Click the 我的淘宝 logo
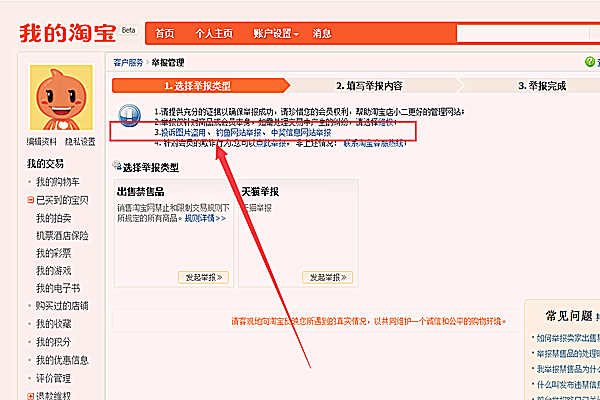 coord(68,33)
